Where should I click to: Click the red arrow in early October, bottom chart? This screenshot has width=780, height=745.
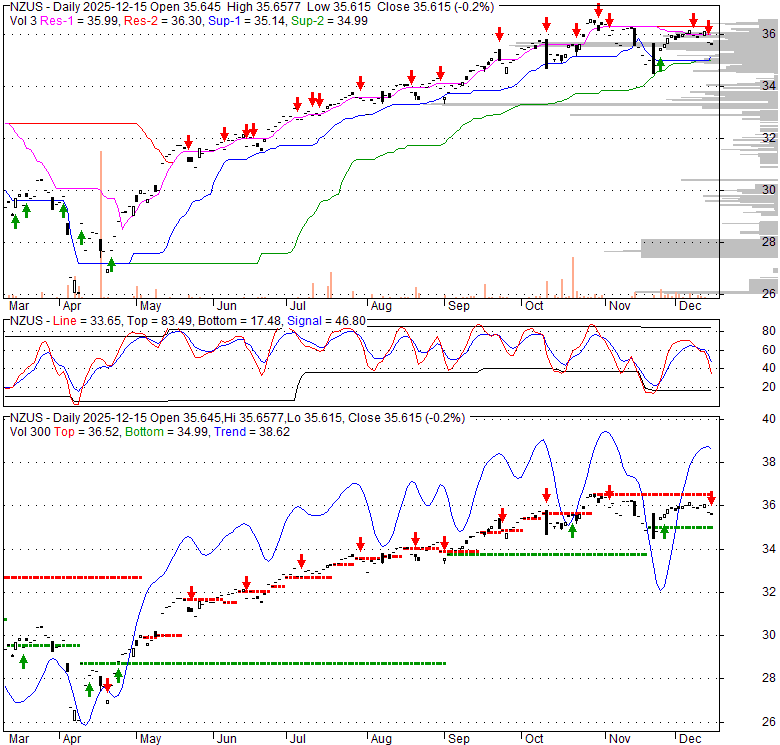546,495
